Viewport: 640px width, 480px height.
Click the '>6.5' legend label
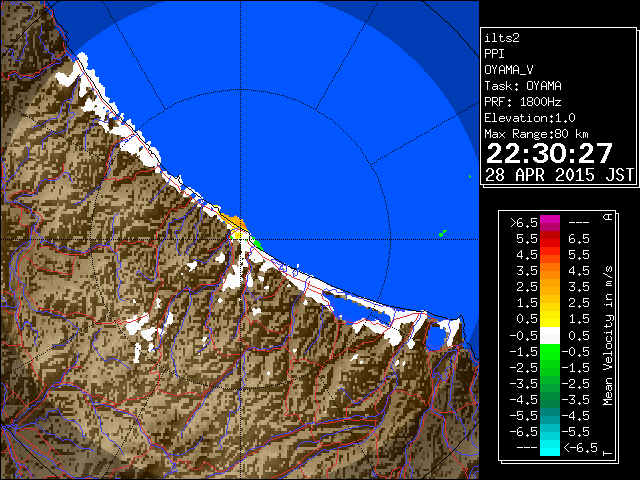524,223
